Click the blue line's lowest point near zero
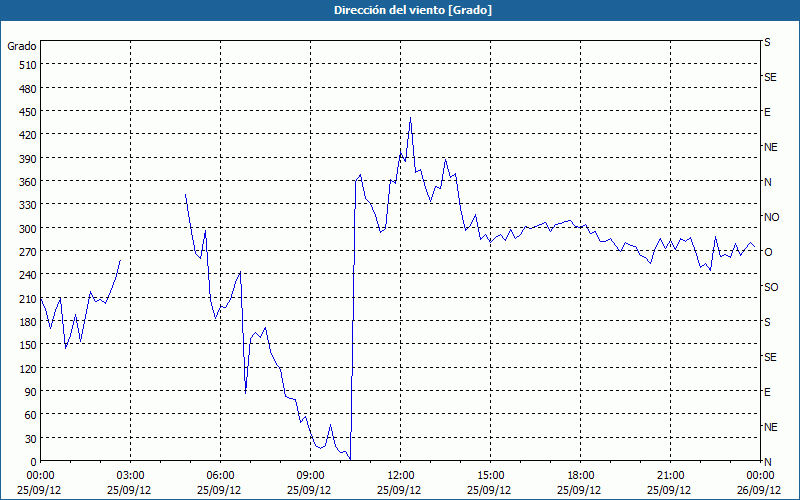This screenshot has width=800, height=500. pos(351,459)
